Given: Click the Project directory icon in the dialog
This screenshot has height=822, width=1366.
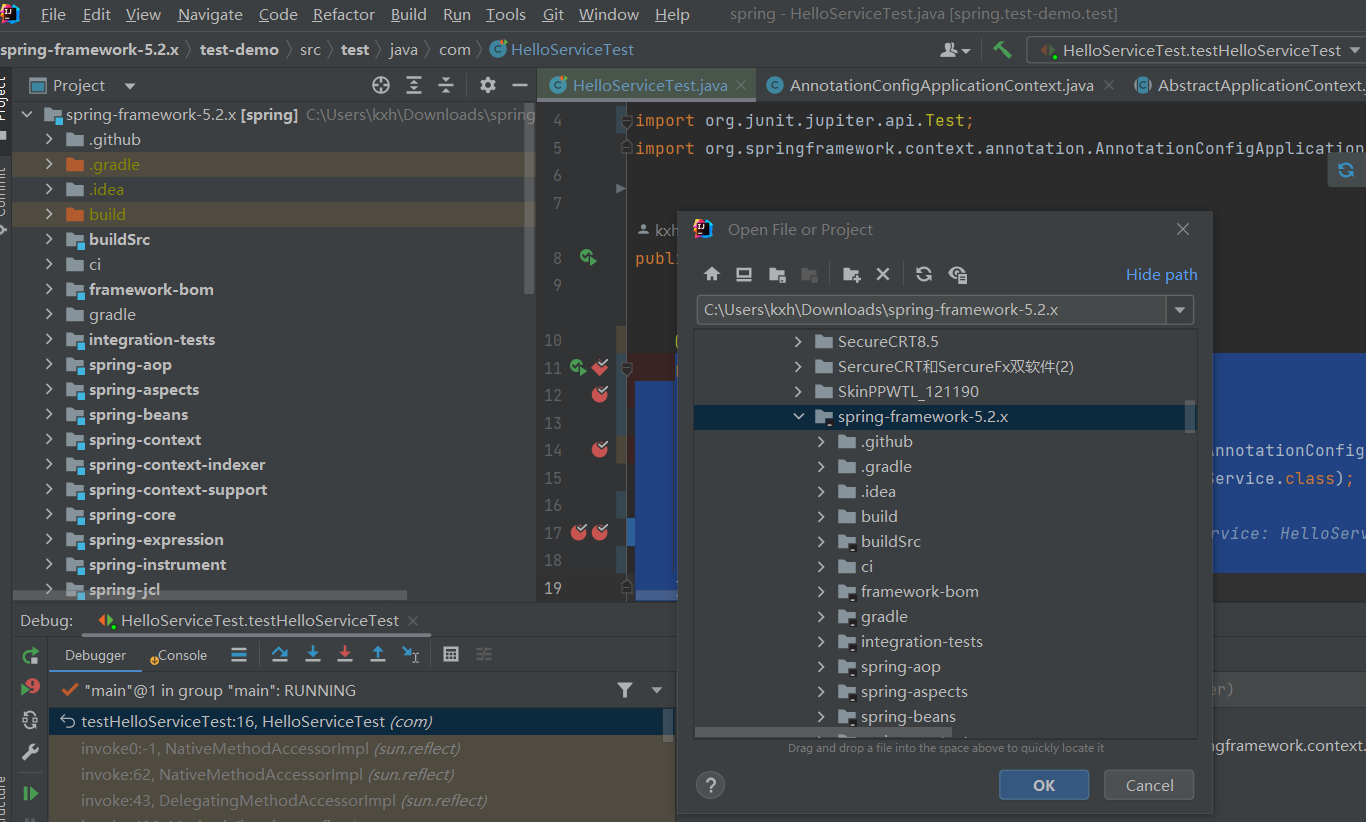Looking at the screenshot, I should click(777, 274).
